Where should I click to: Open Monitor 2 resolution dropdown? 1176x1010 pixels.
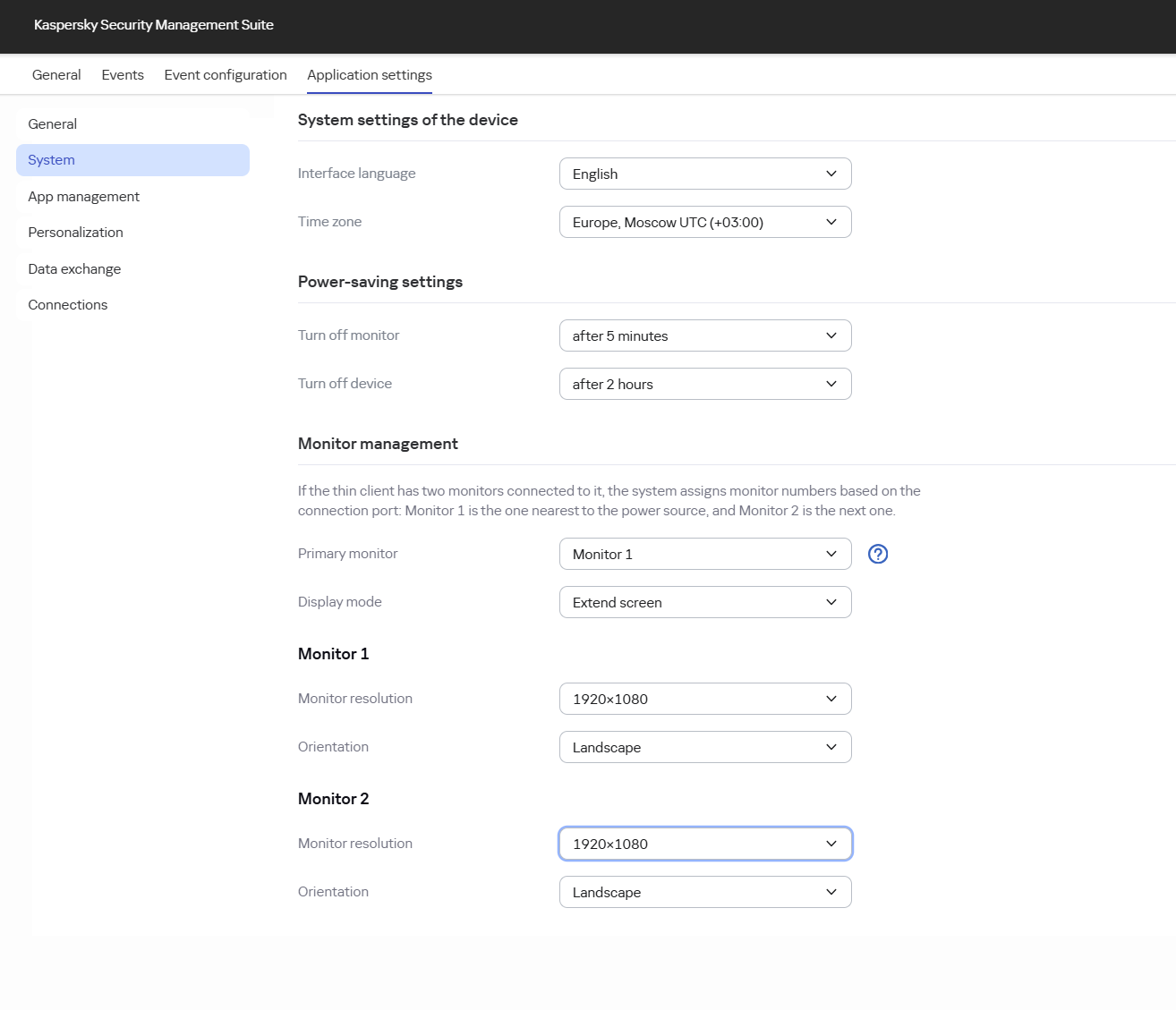(x=705, y=844)
